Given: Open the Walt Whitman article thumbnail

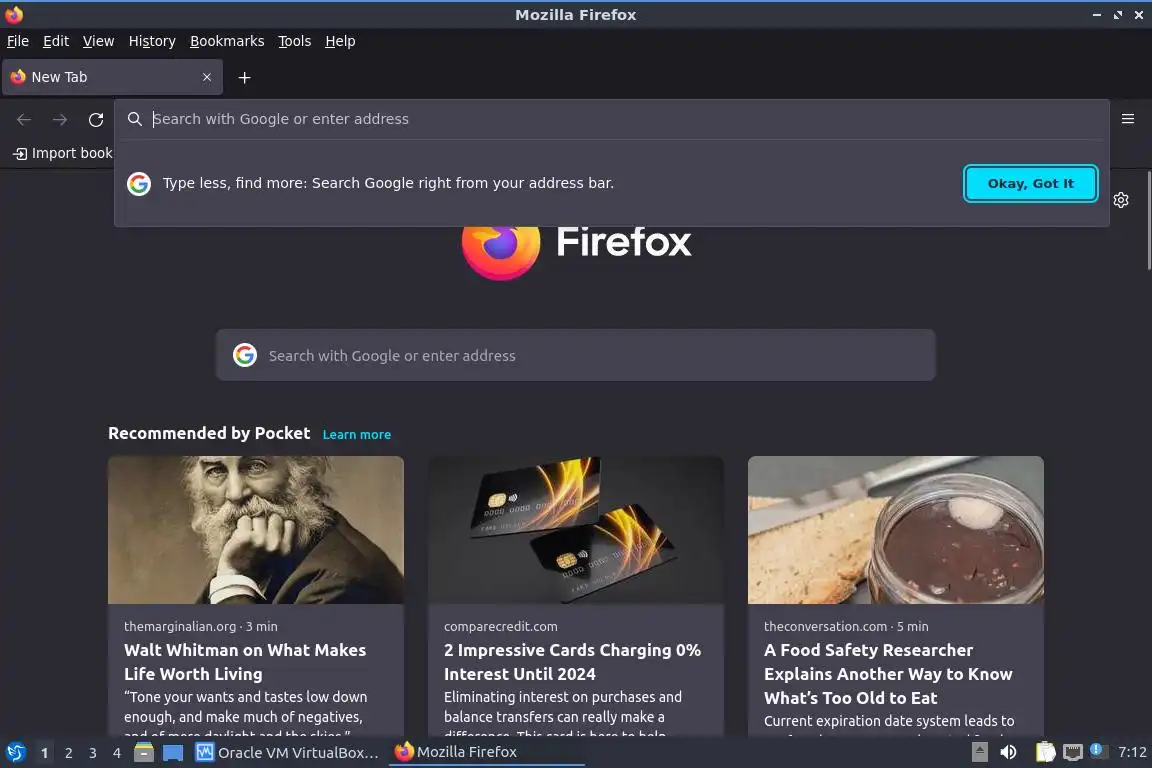Looking at the screenshot, I should click(x=256, y=530).
